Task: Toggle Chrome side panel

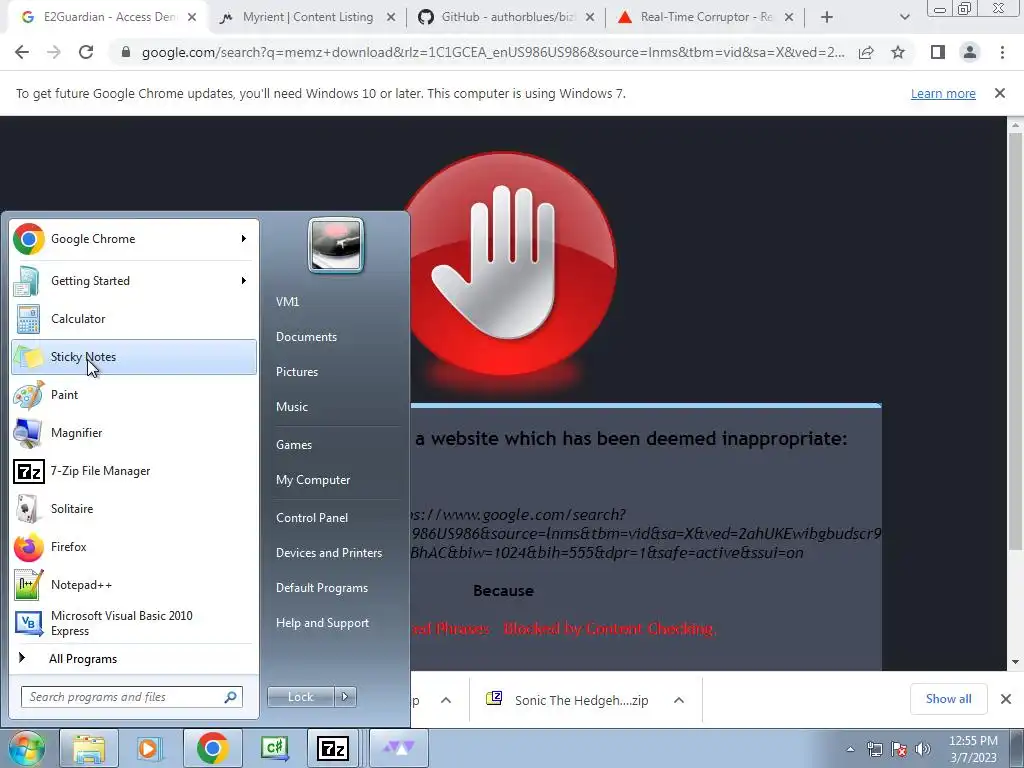Action: 938,52
